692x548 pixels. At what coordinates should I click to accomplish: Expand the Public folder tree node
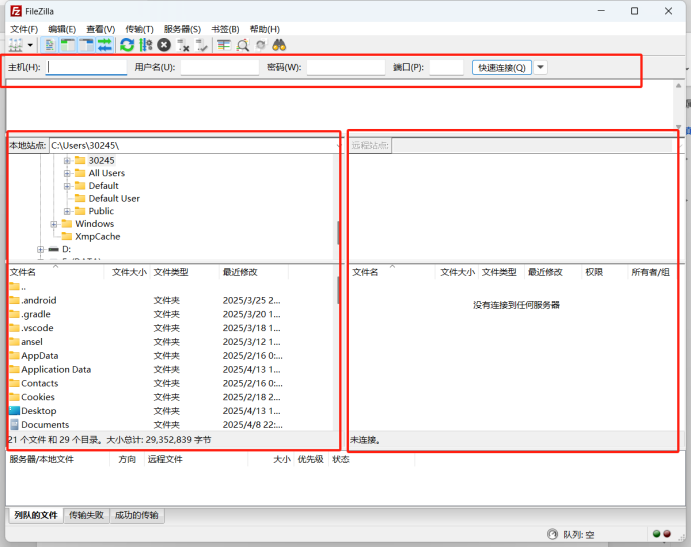[67, 211]
